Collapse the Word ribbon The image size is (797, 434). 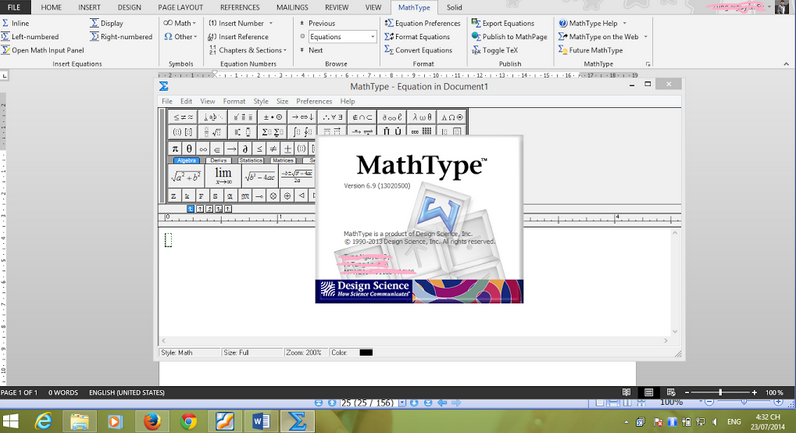click(786, 64)
